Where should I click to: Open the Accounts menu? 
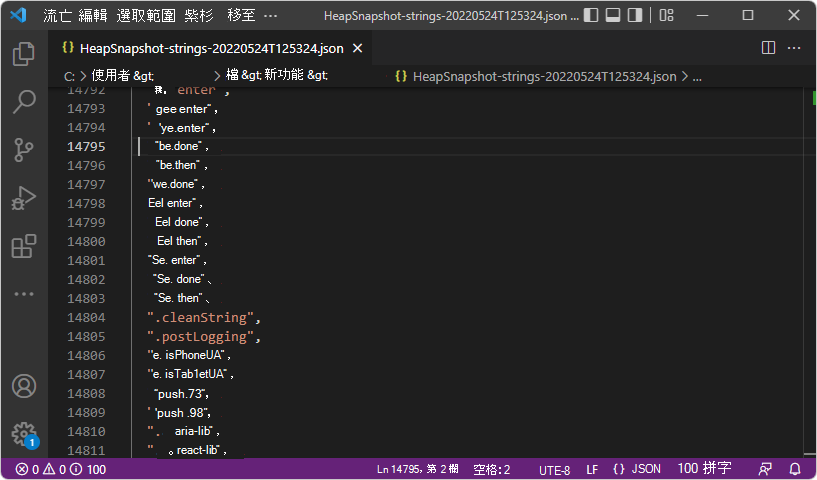[24, 386]
